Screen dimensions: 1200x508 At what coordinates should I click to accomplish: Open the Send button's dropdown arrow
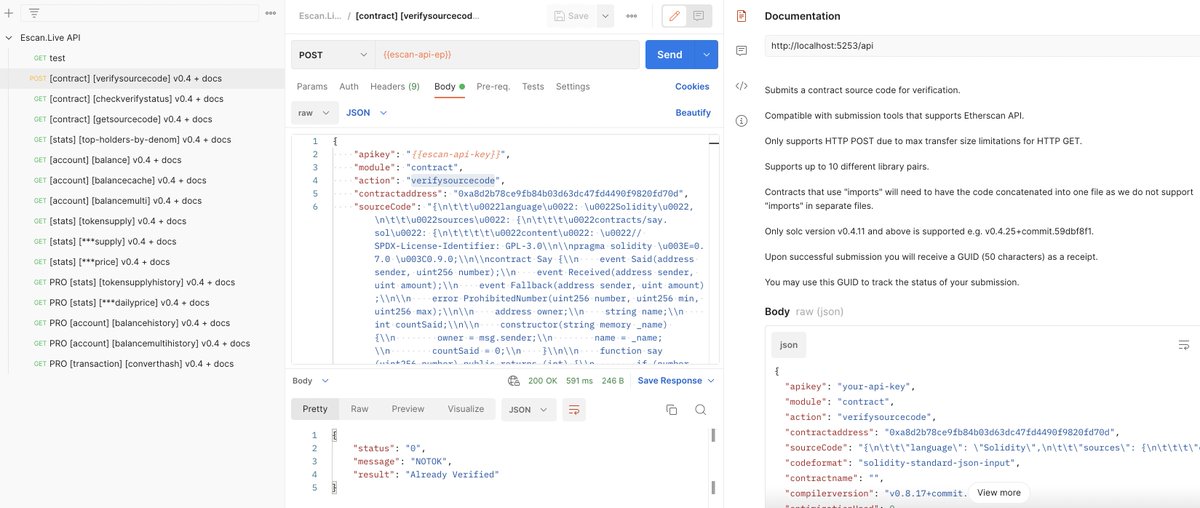(707, 54)
